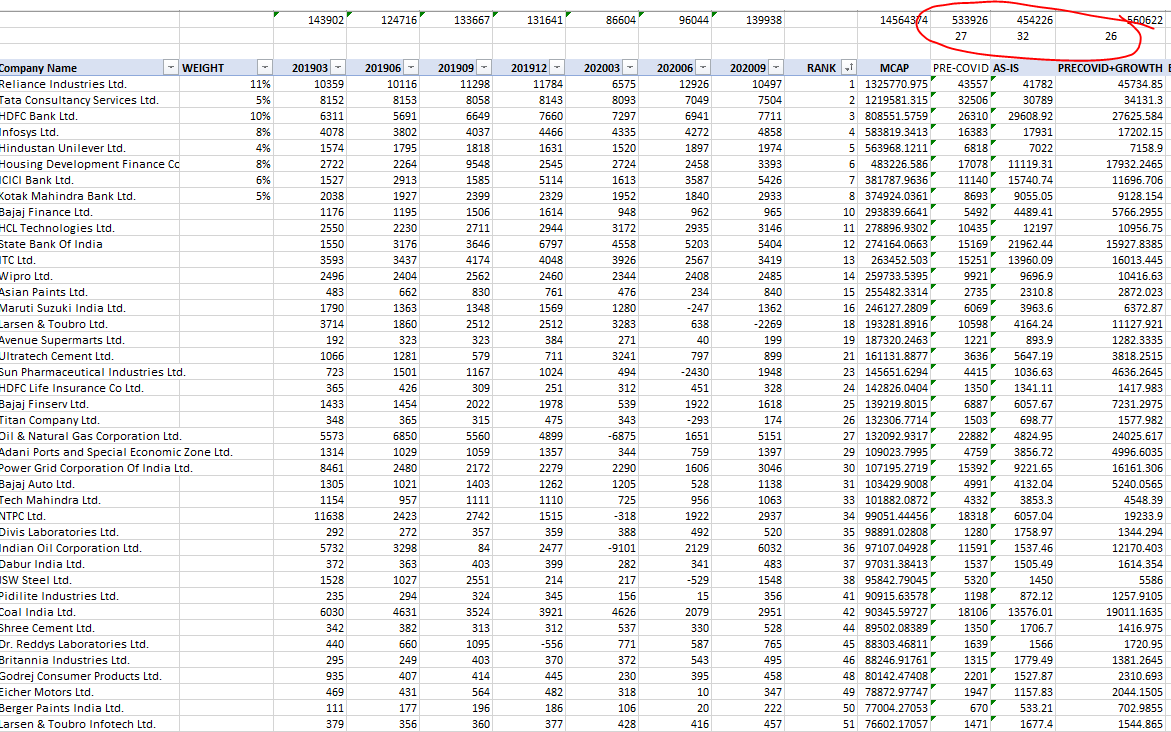Select the 202003 value -6875 for ONGC
Image resolution: width=1171 pixels, height=732 pixels.
pos(602,436)
